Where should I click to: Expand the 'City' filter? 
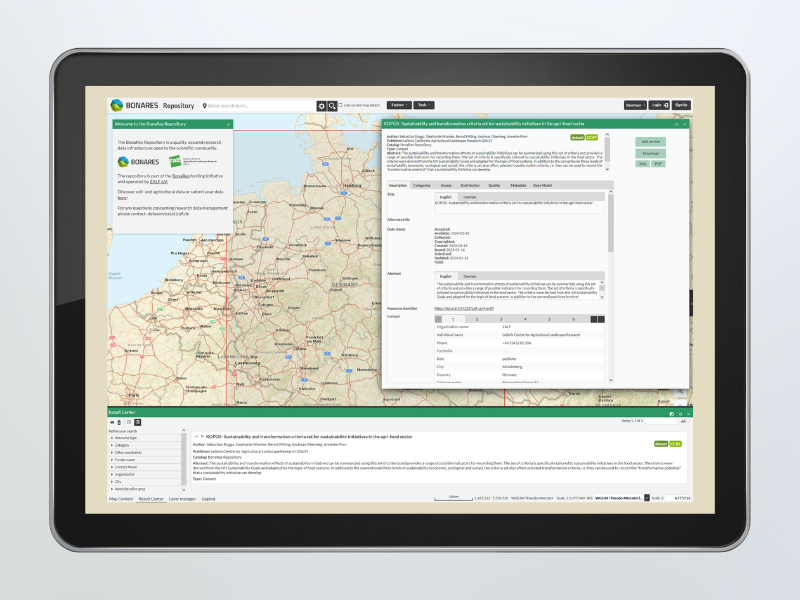click(x=145, y=482)
